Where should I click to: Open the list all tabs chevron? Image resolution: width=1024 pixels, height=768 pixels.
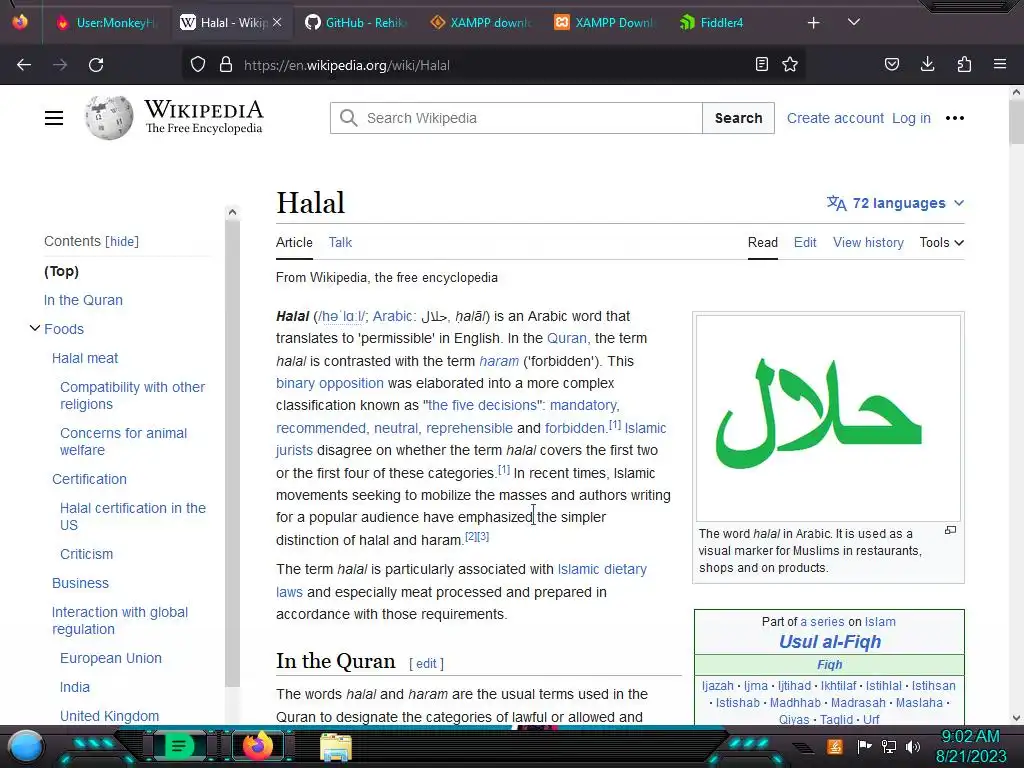854,22
